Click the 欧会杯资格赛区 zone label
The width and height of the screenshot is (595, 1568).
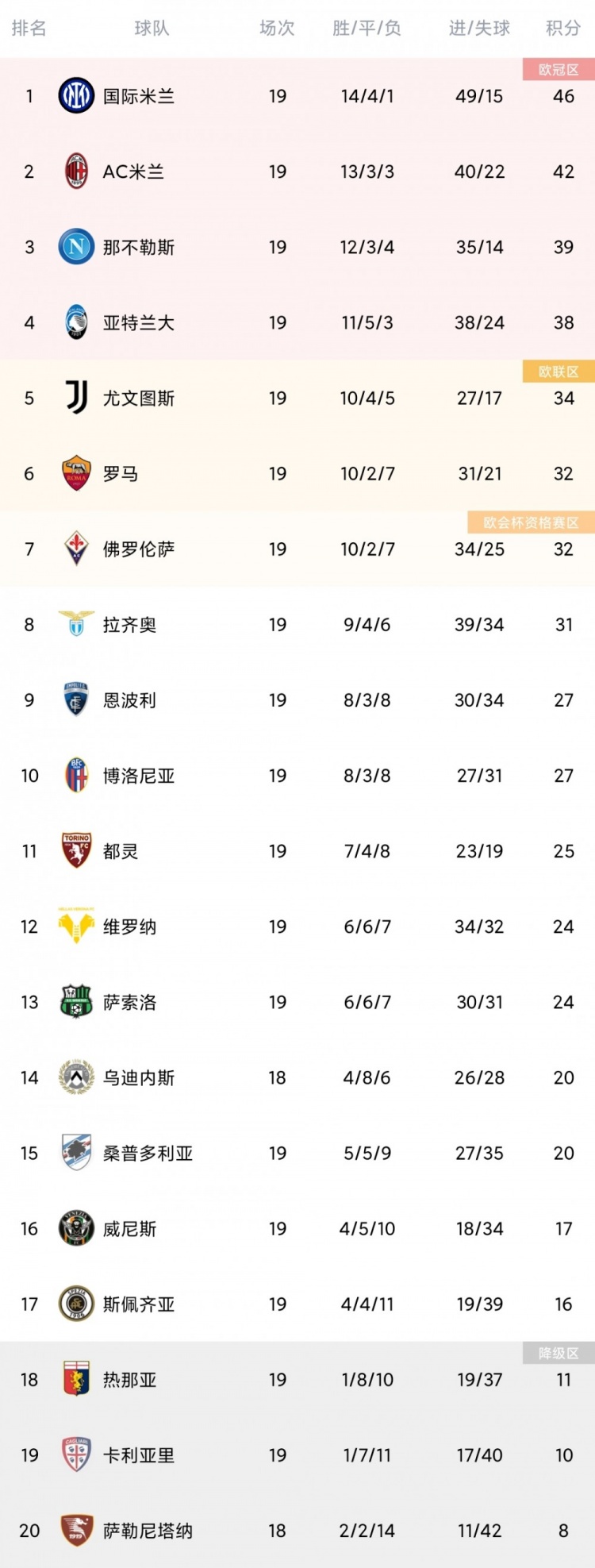pos(531,522)
